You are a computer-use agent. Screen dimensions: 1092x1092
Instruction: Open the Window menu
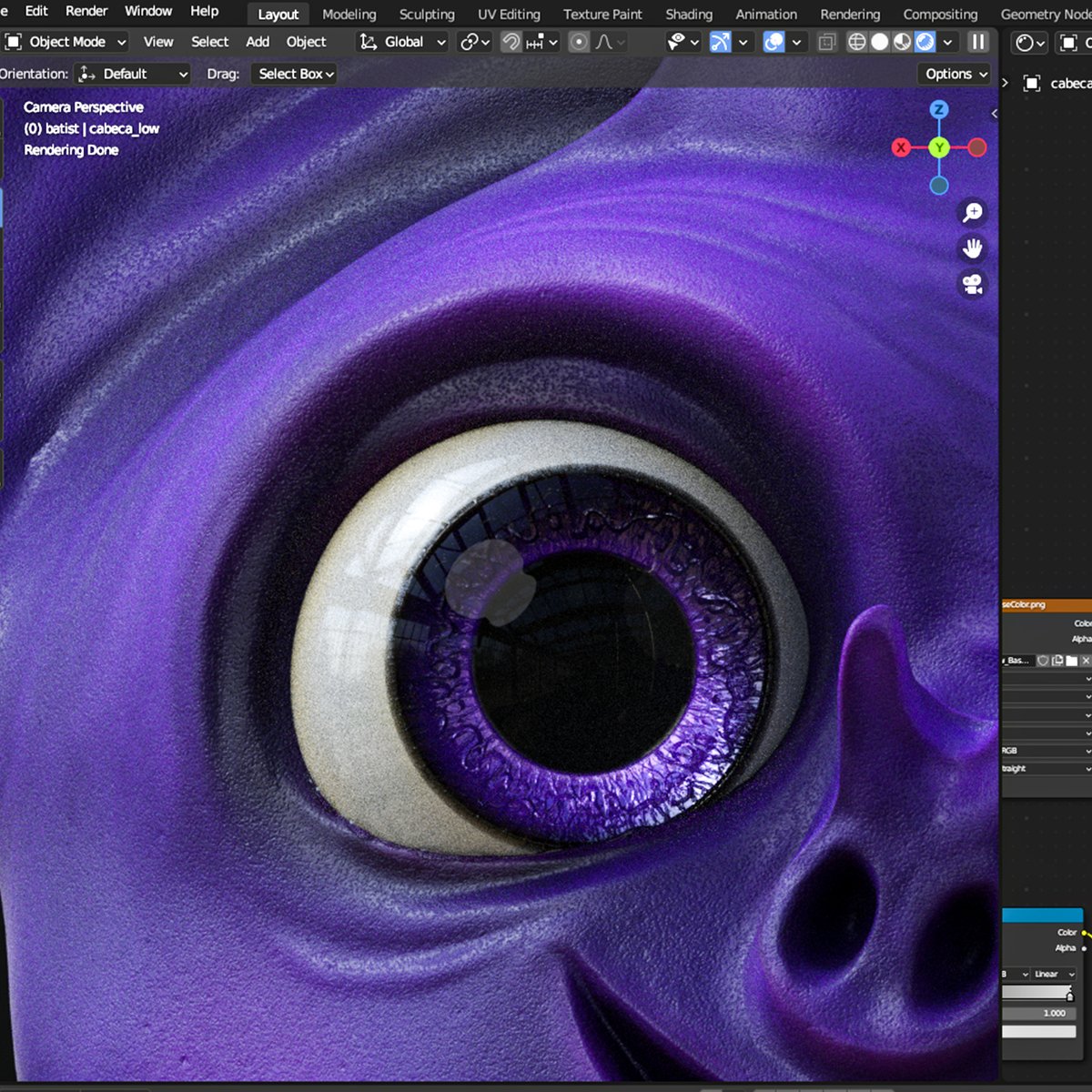[x=148, y=11]
